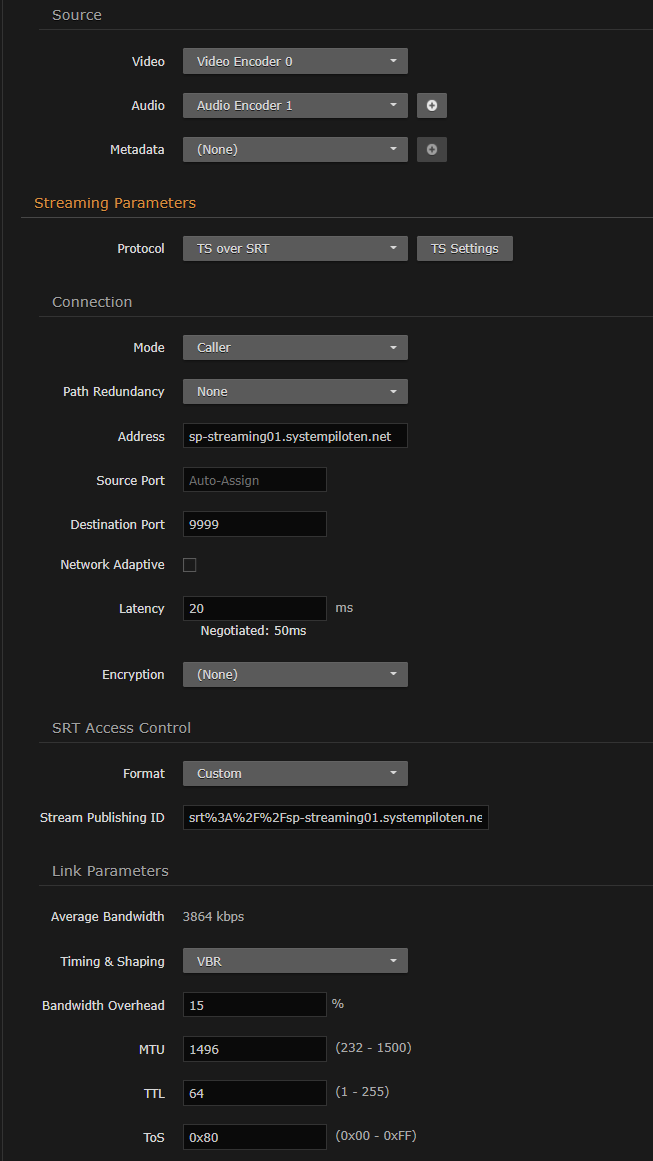The image size is (653, 1161).
Task: Open the Protocol dropdown
Action: coord(294,248)
